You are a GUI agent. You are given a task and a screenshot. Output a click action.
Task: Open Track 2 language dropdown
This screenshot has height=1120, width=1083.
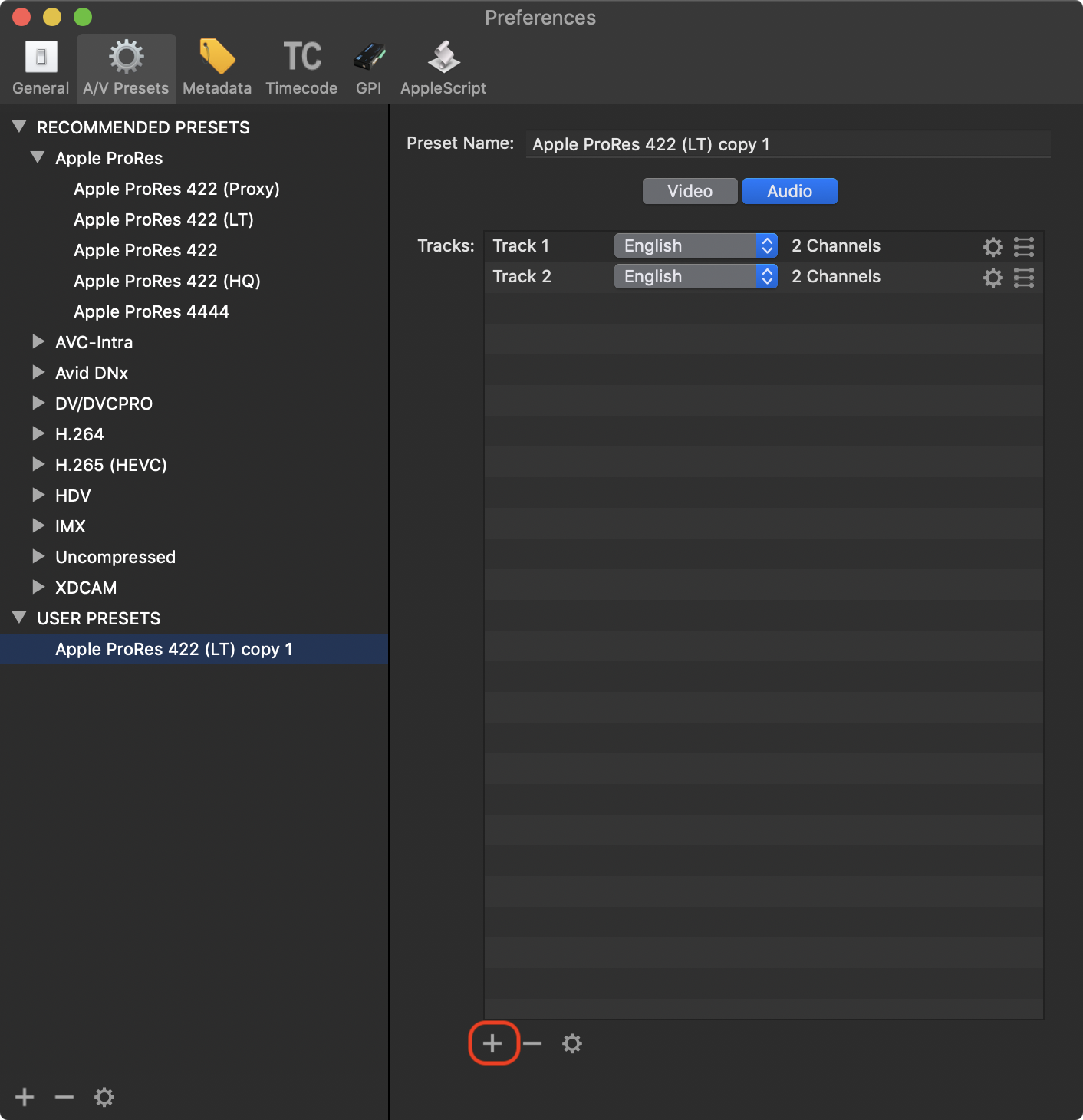pos(696,276)
